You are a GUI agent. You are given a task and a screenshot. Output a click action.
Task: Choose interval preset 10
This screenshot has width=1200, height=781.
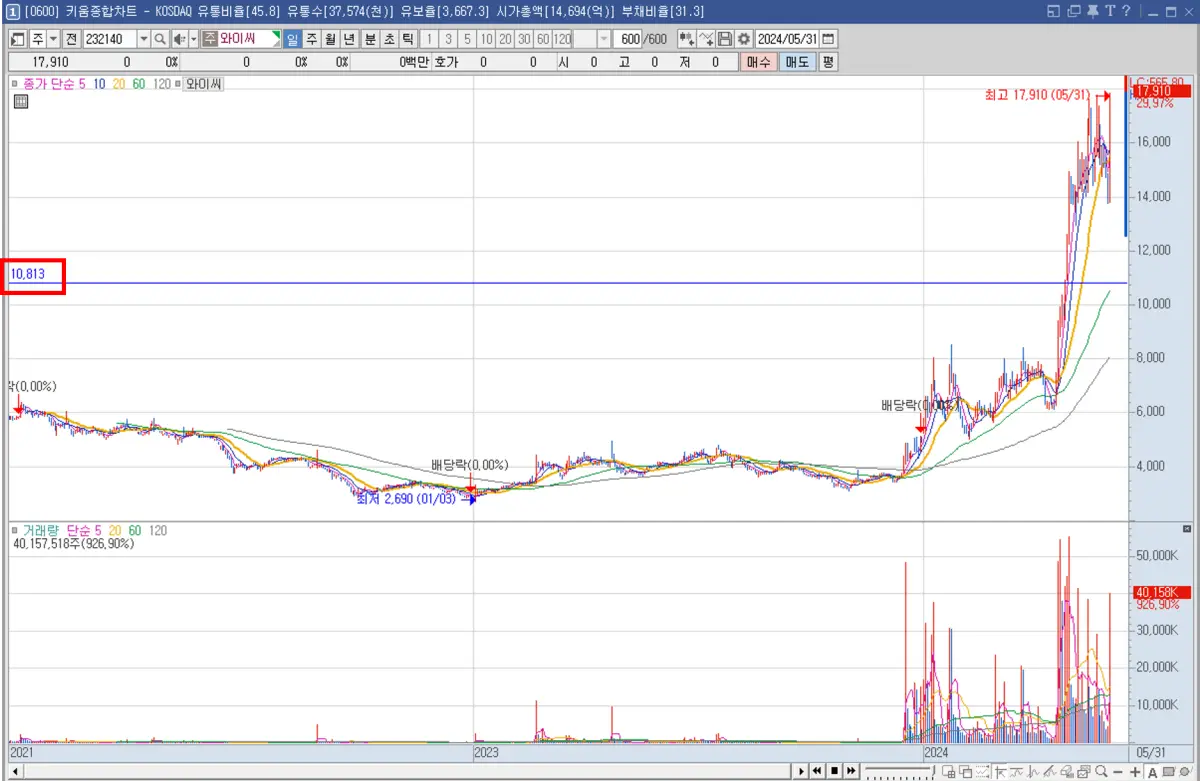[486, 39]
